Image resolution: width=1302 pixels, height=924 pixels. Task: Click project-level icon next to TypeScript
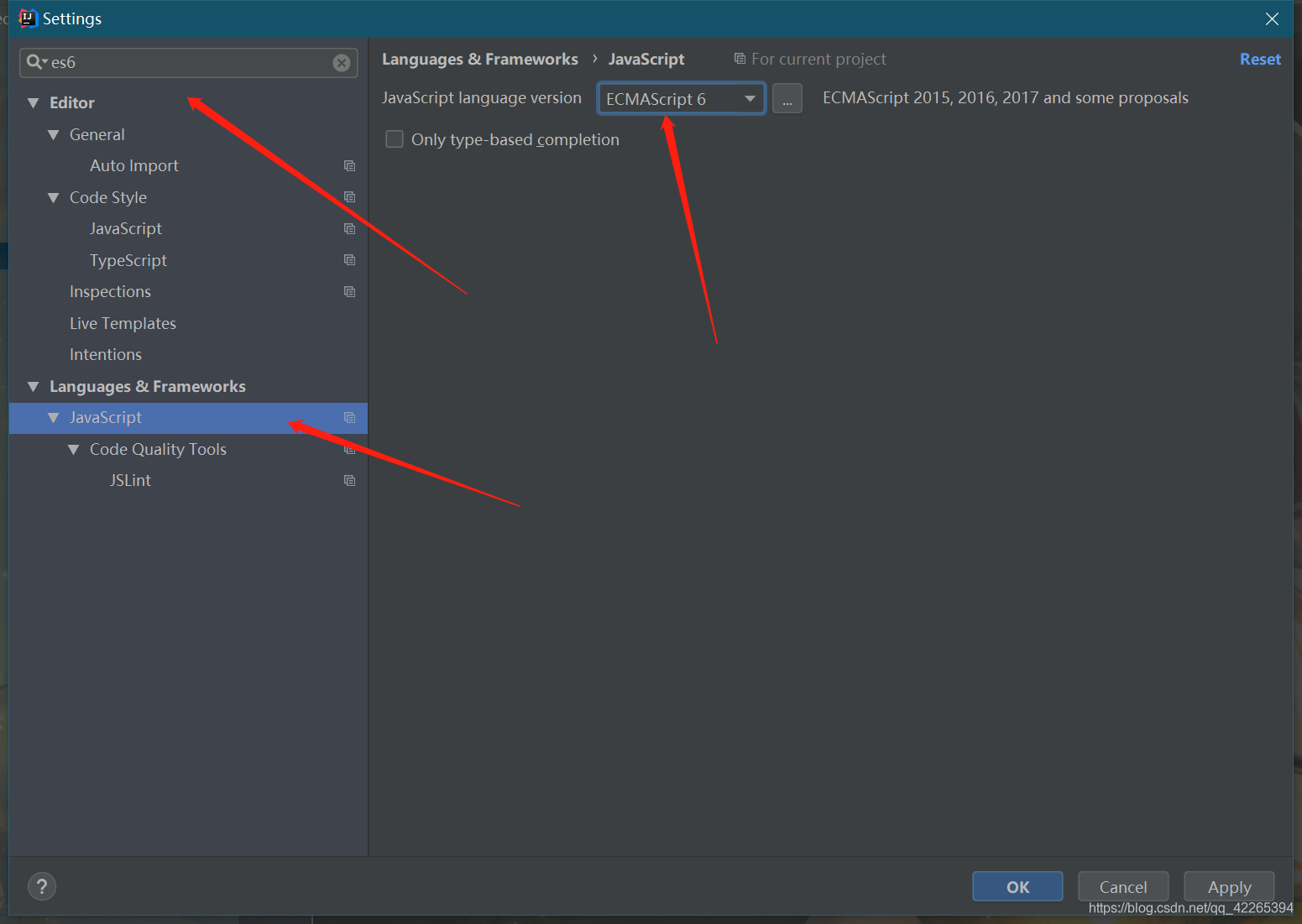(x=350, y=260)
